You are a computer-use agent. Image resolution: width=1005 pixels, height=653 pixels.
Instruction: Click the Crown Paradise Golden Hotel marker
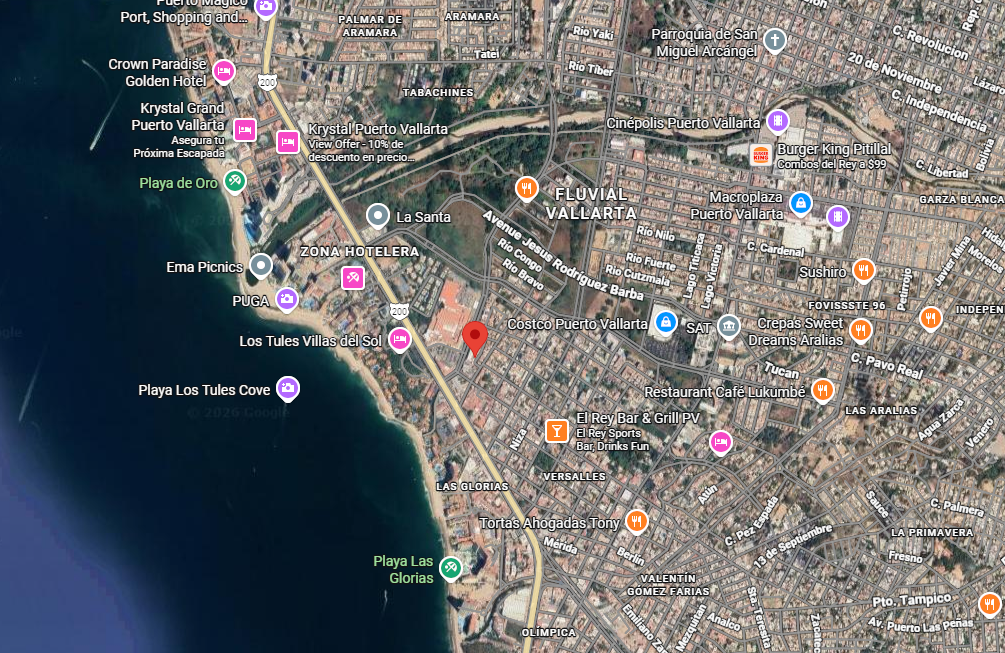[224, 70]
